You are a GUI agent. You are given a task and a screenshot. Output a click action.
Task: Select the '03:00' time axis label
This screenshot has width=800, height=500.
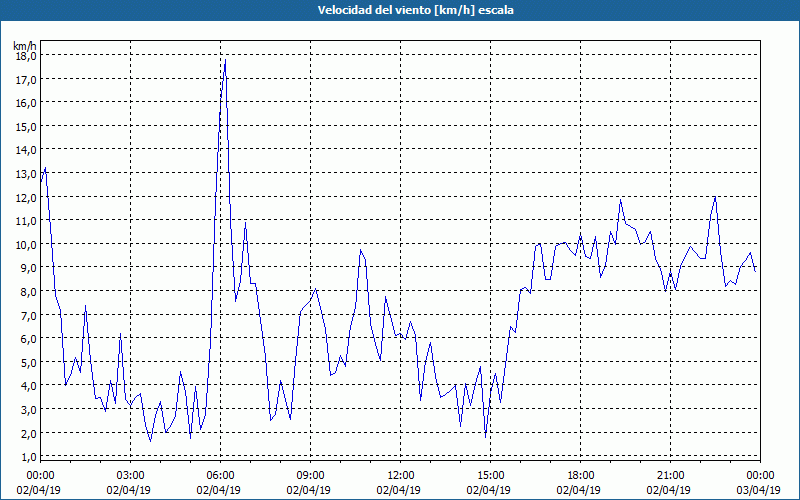coord(131,476)
